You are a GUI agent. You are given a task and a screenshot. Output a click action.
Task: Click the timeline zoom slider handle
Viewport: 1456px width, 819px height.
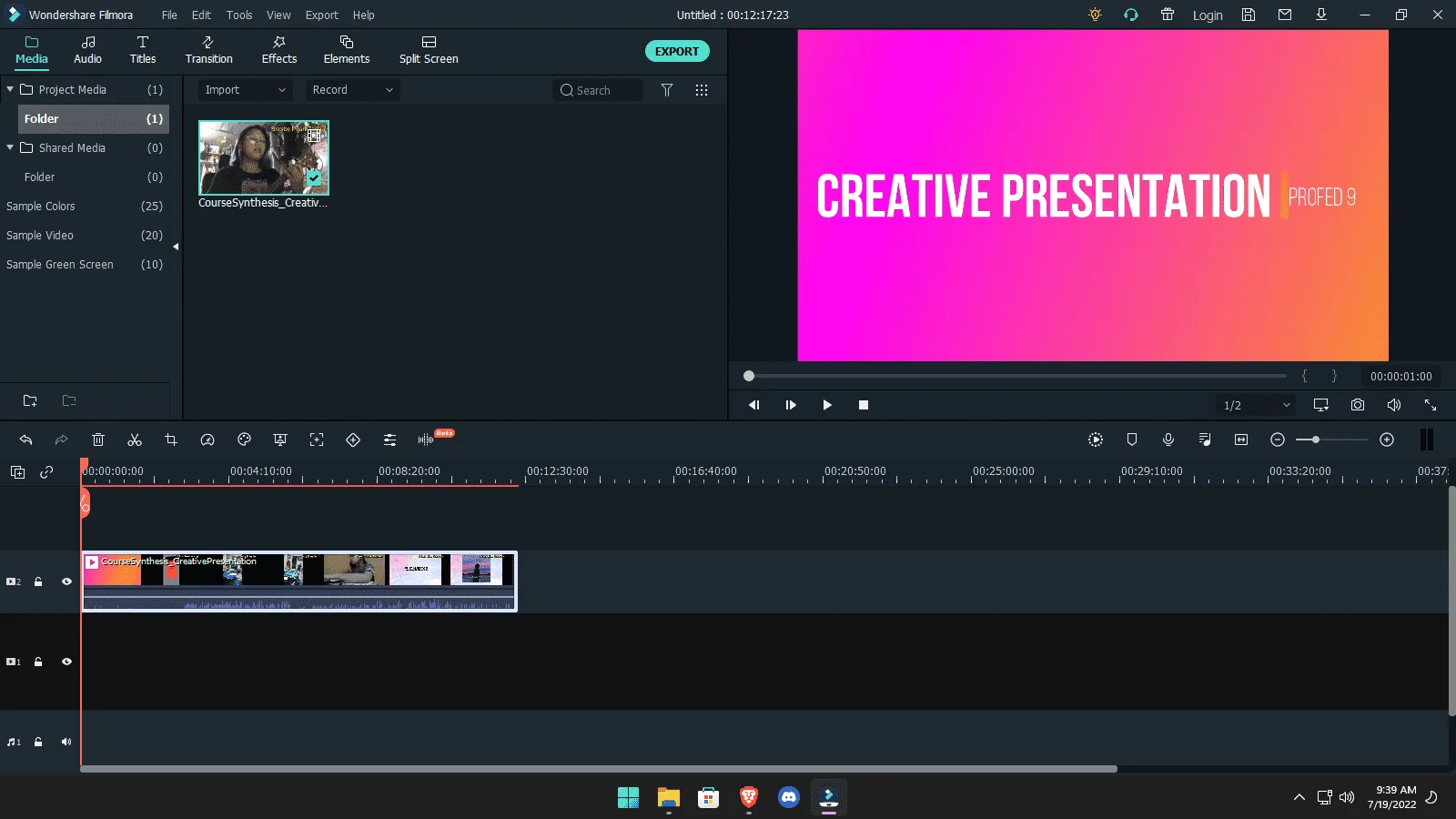[x=1315, y=440]
